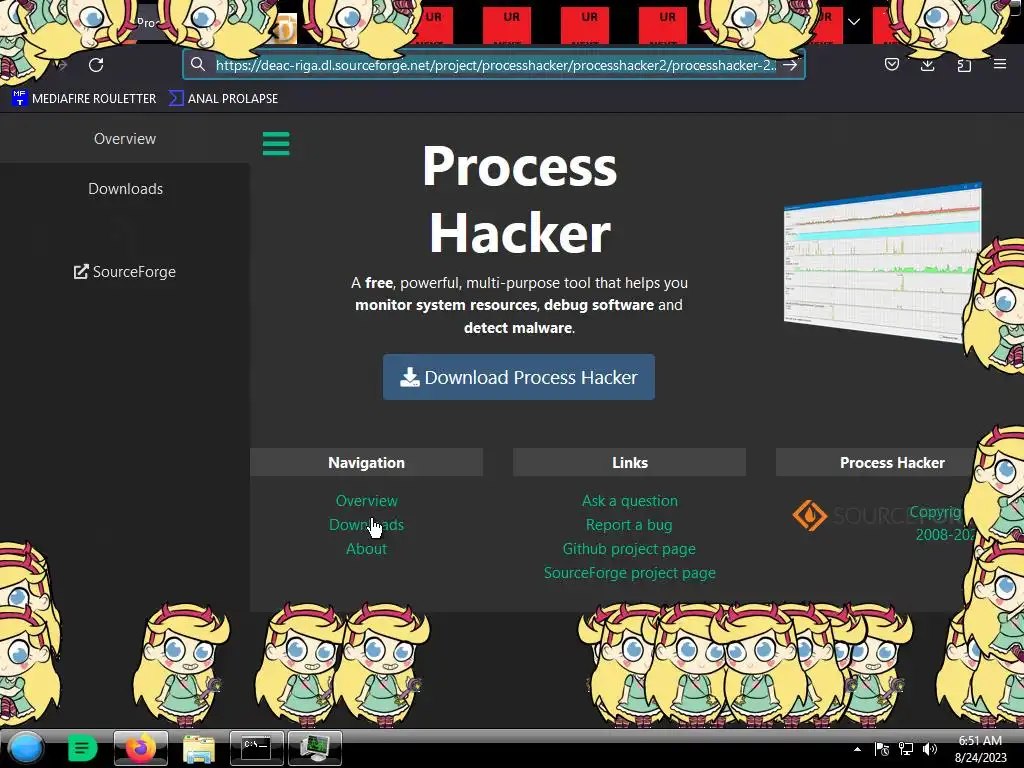This screenshot has height=768, width=1024.
Task: Open SourceForge project page link
Action: 630,573
